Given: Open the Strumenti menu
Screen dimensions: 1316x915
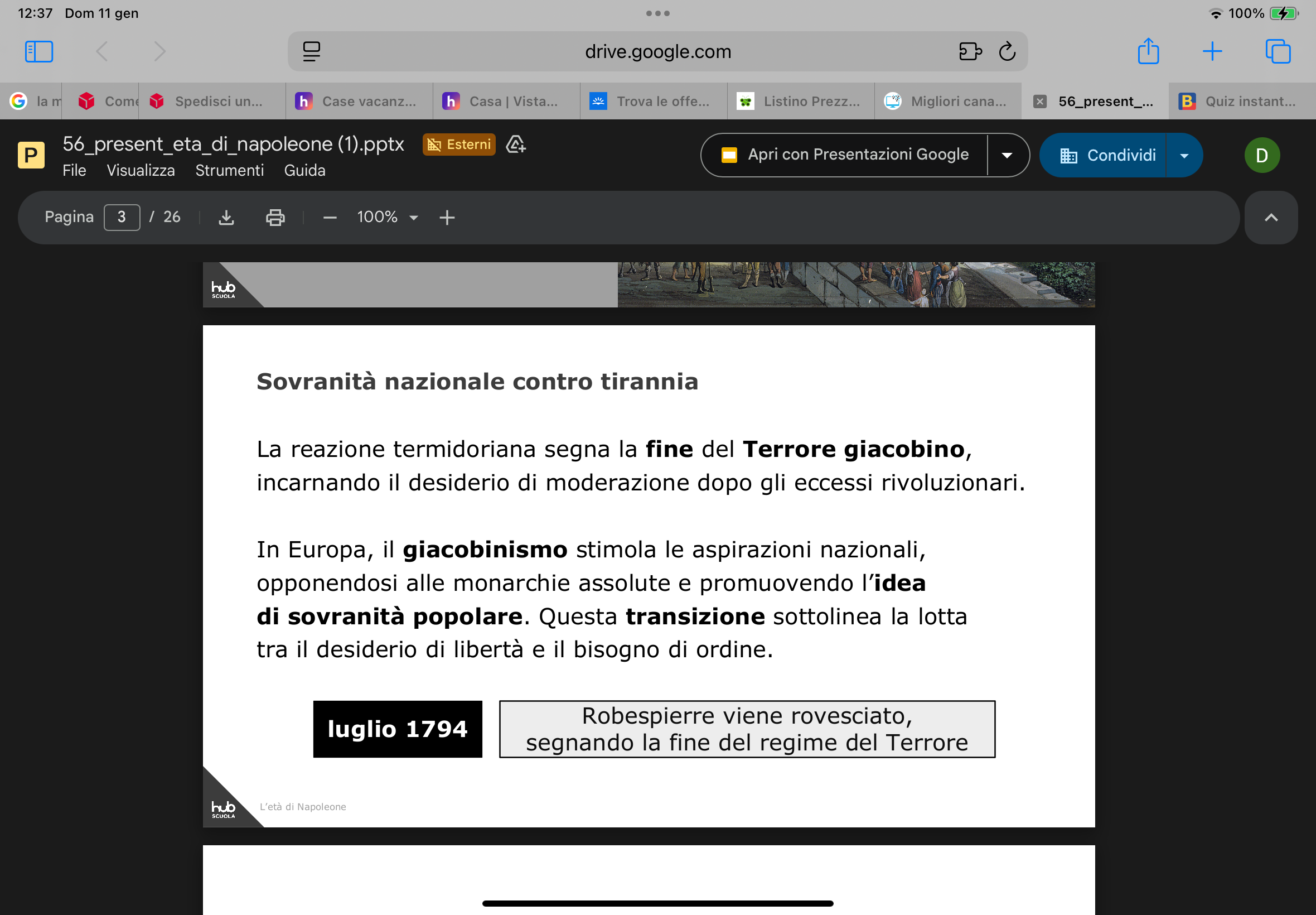Looking at the screenshot, I should coord(229,170).
